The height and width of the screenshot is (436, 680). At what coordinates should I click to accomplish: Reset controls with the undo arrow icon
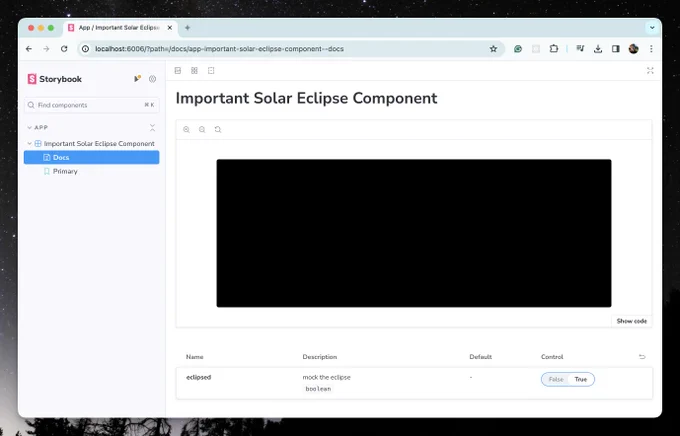tap(642, 357)
